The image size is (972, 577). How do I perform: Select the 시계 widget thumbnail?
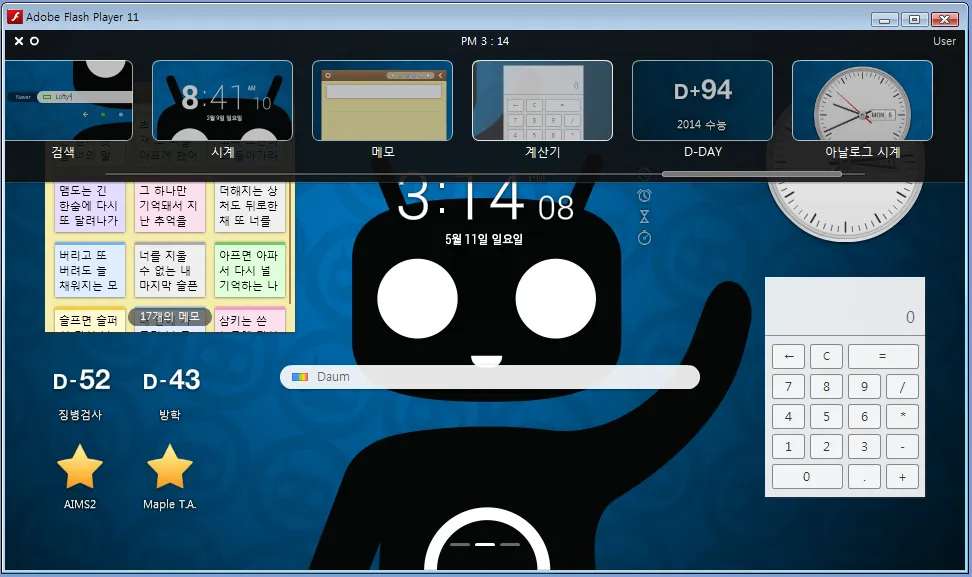(223, 100)
